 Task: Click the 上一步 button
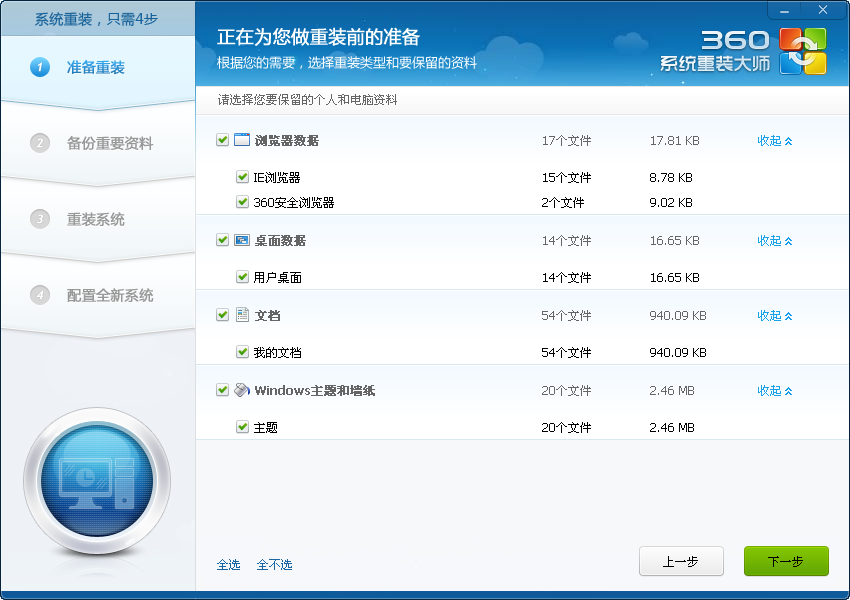point(680,561)
